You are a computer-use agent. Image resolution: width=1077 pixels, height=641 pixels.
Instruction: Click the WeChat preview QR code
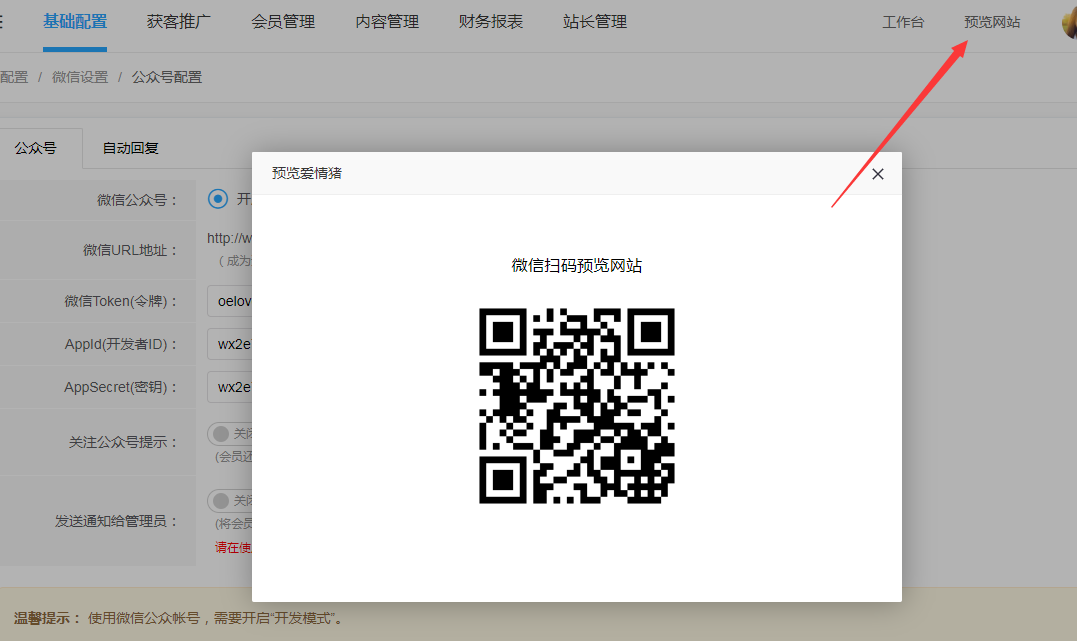[x=577, y=406]
